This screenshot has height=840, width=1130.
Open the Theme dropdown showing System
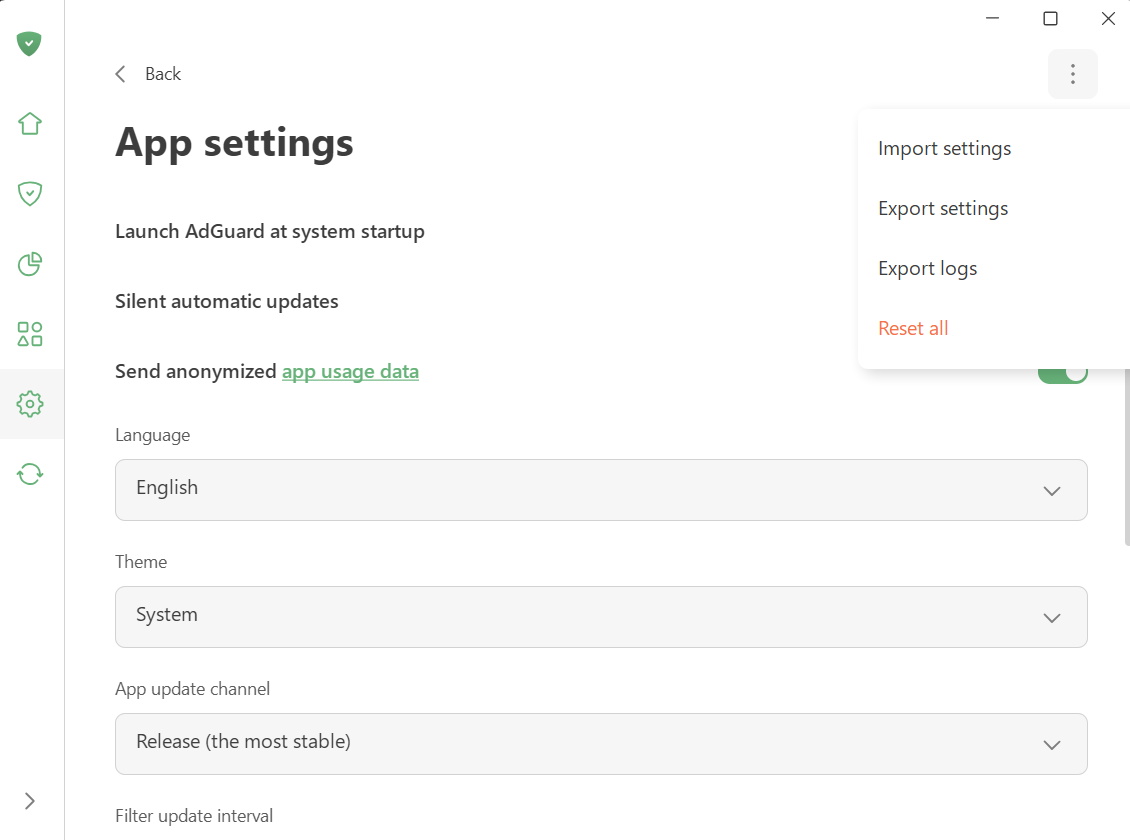point(601,617)
